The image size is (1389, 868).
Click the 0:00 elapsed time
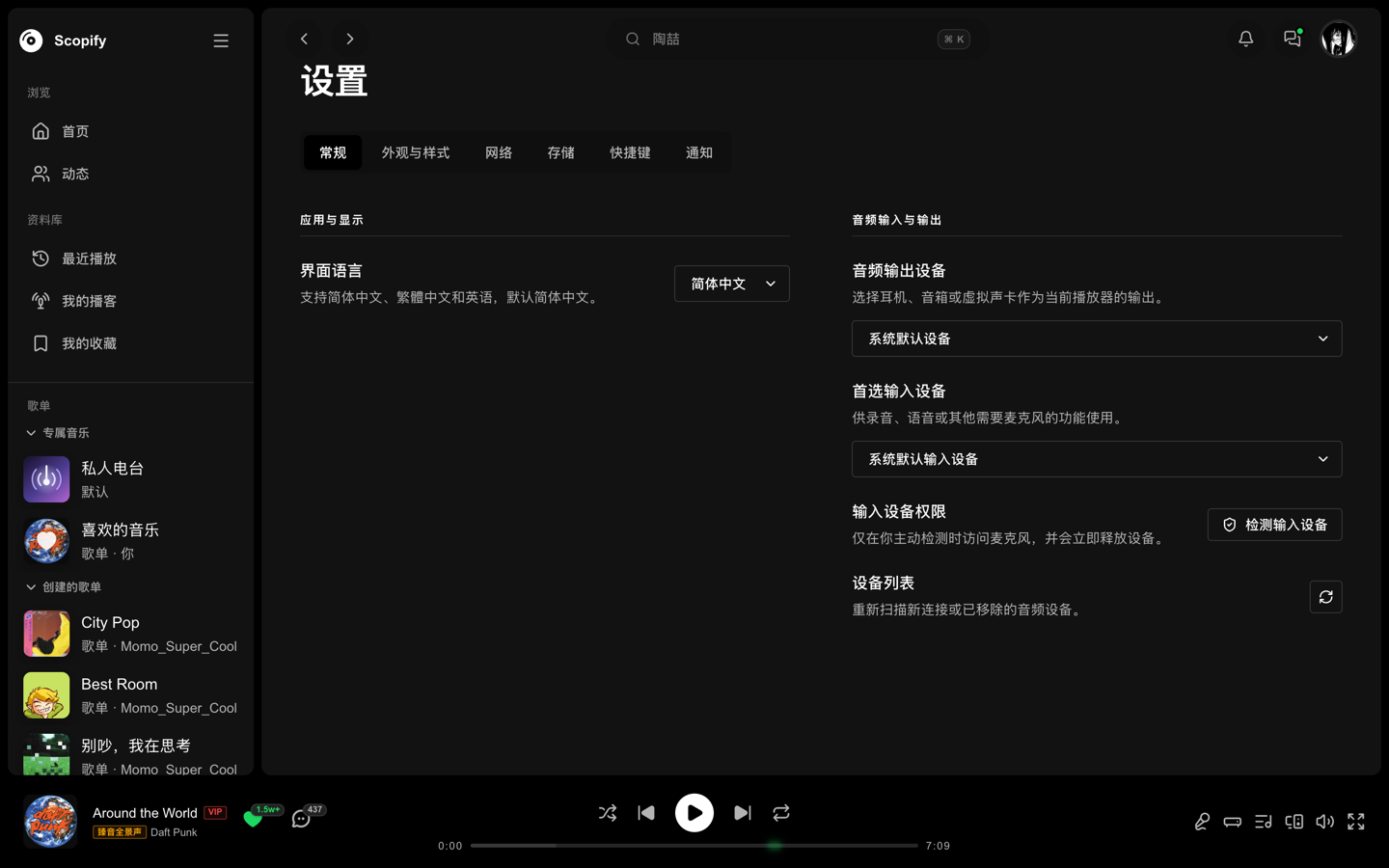[x=450, y=846]
